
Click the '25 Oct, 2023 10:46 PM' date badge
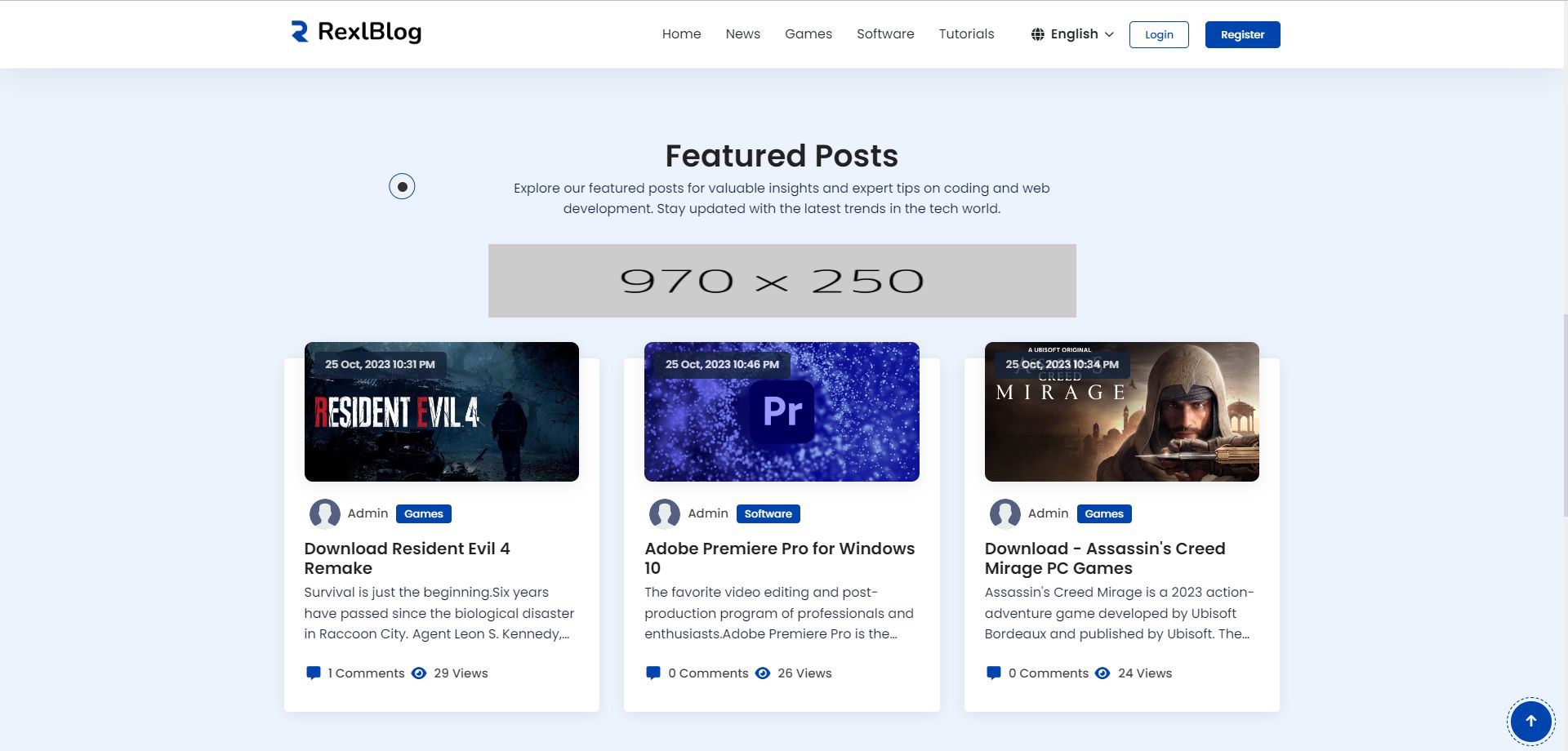point(722,364)
